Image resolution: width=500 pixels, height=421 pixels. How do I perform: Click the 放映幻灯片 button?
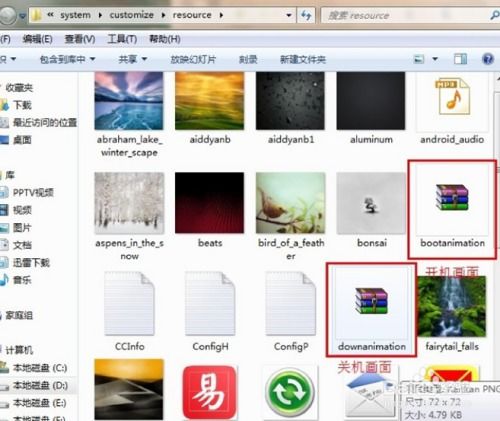tap(193, 60)
